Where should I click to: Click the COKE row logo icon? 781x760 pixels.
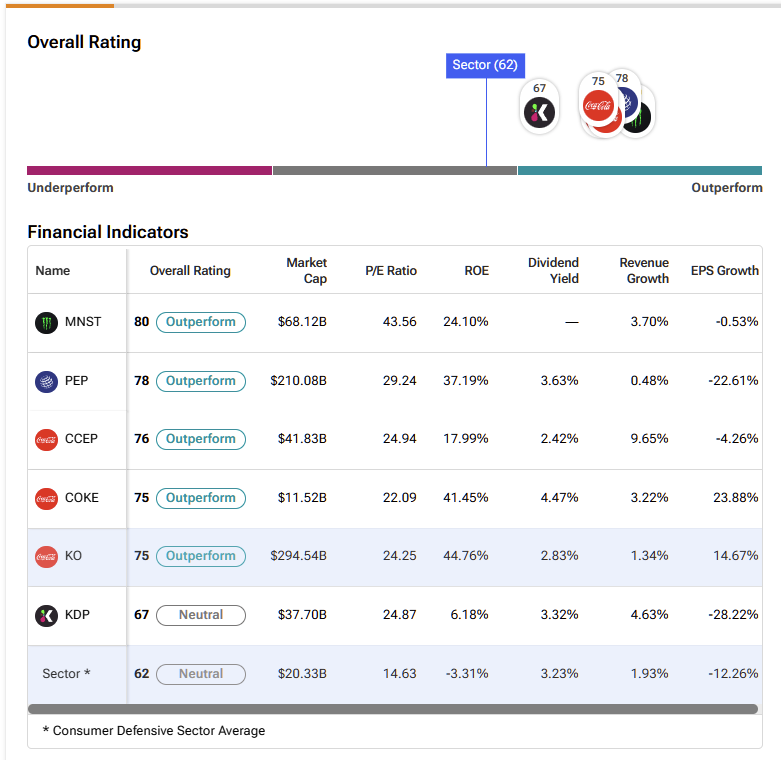(x=46, y=498)
